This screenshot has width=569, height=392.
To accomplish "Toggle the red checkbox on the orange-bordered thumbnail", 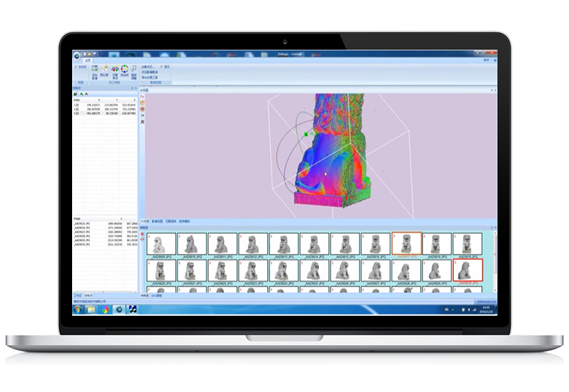I will (x=394, y=235).
